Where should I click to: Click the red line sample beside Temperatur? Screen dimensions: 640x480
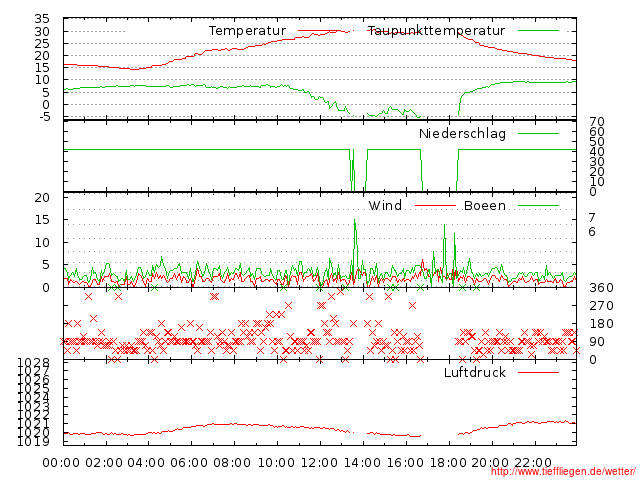point(319,31)
